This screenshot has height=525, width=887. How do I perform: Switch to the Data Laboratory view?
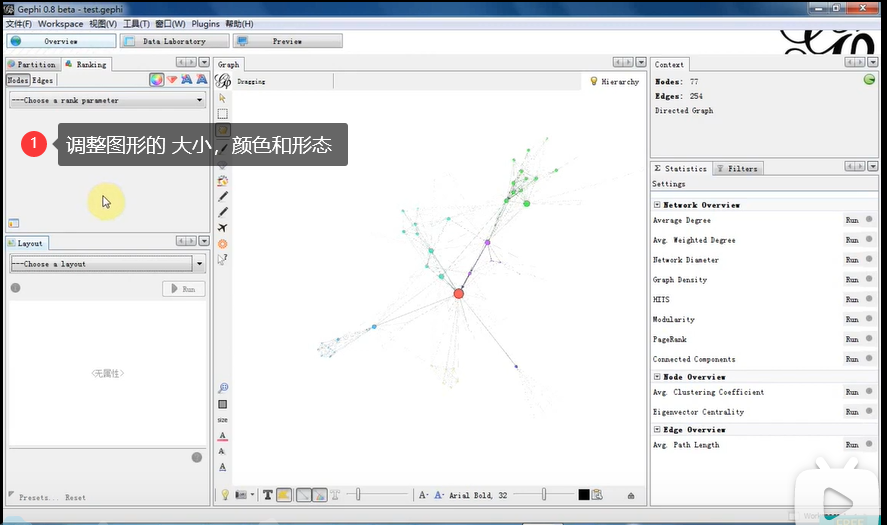(x=174, y=41)
